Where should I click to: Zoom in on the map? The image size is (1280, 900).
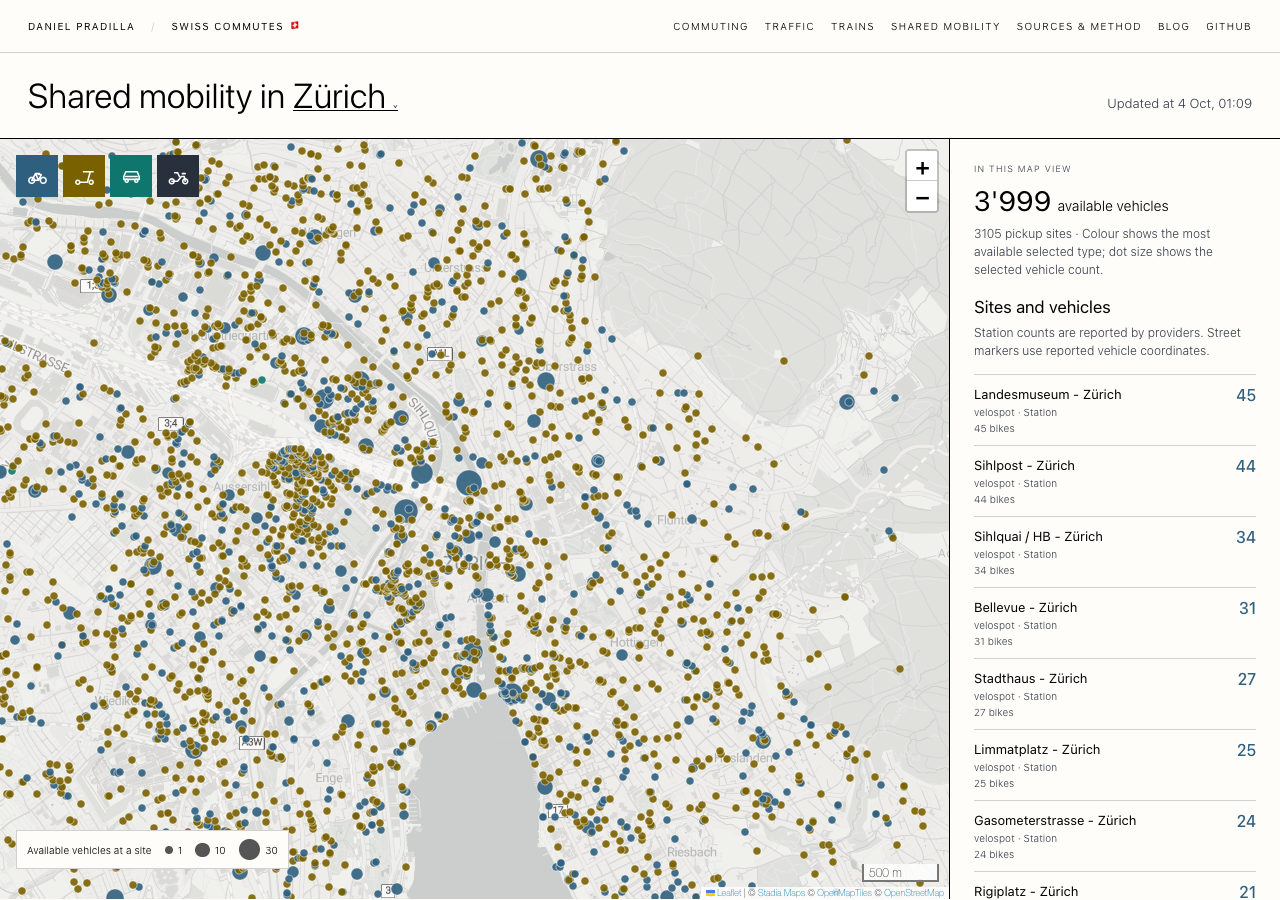(x=922, y=167)
